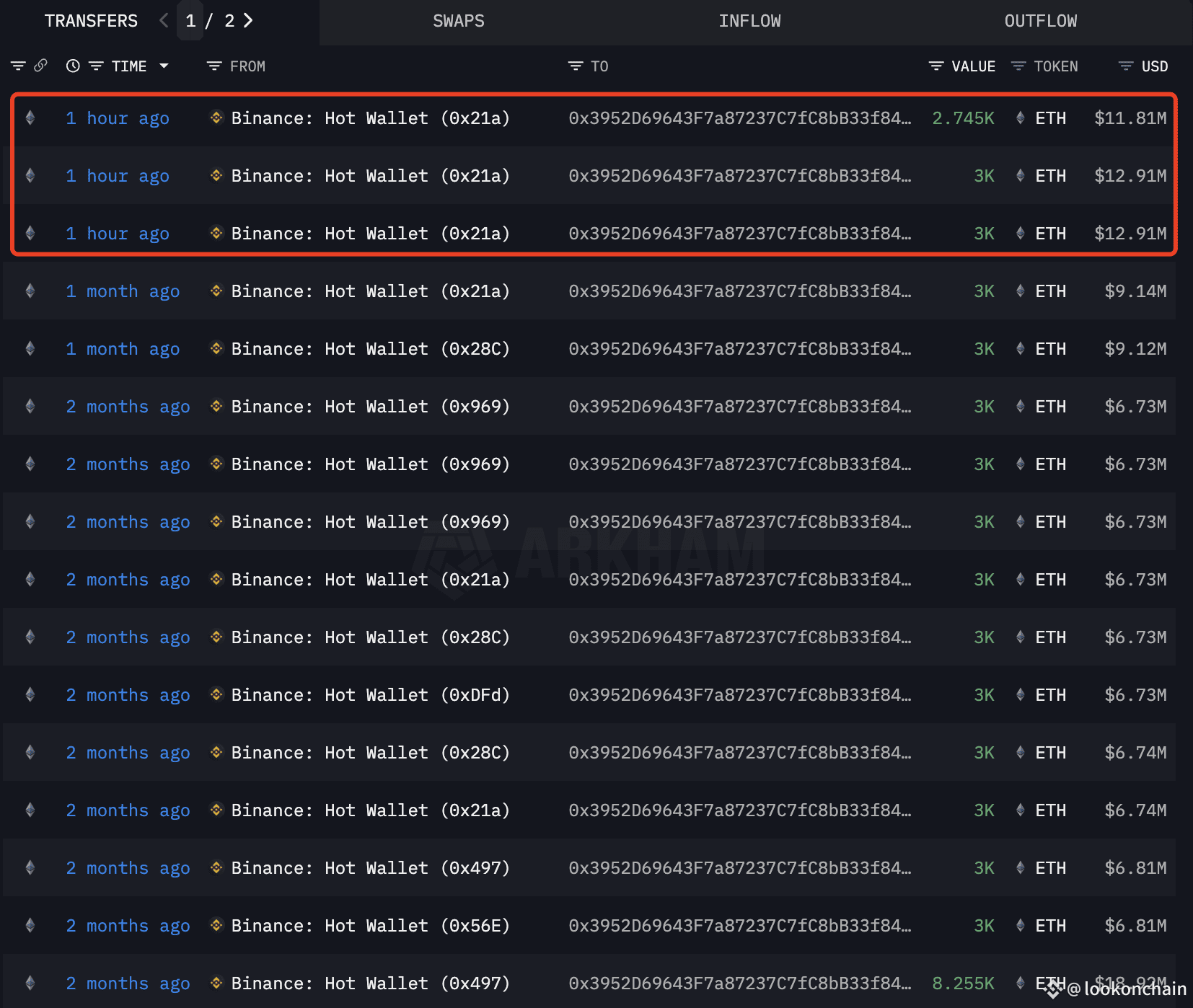Open Binance Hot Wallet (0xDFd) entity
Image resolution: width=1193 pixels, height=1008 pixels.
(371, 695)
